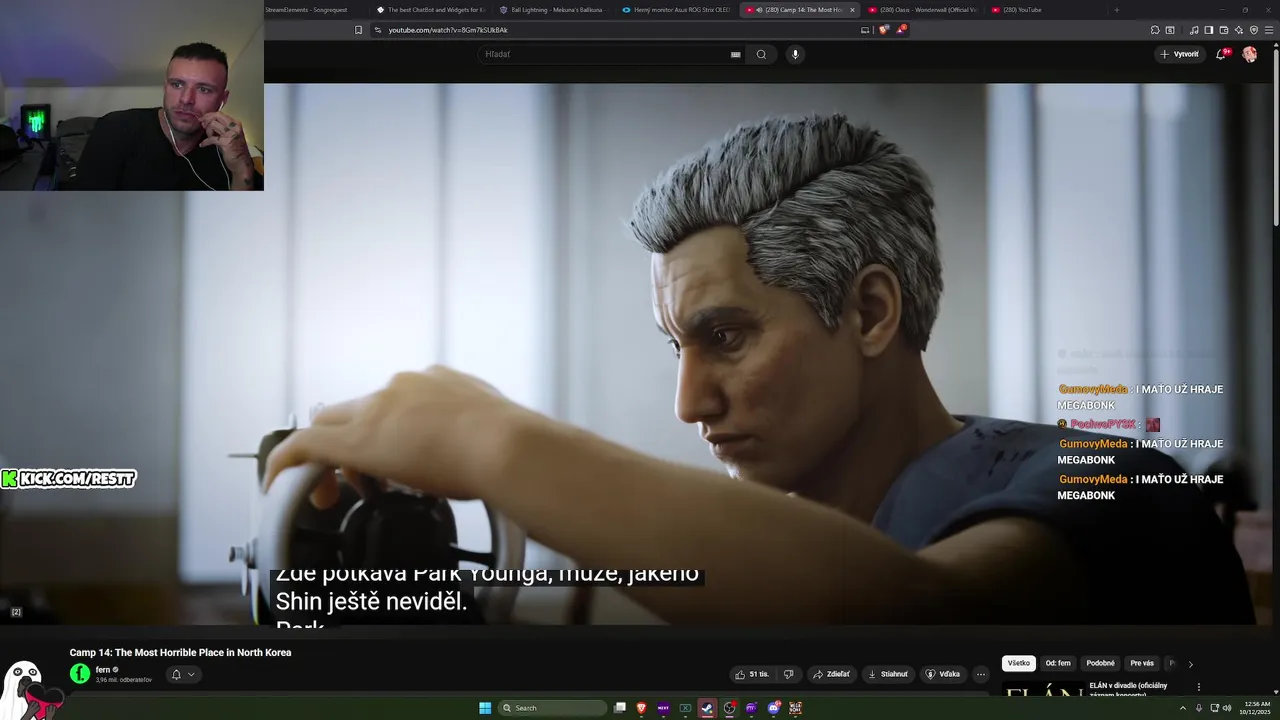Image resolution: width=1280 pixels, height=720 pixels.
Task: Click the Brave Shields lion icon
Action: click(x=884, y=30)
